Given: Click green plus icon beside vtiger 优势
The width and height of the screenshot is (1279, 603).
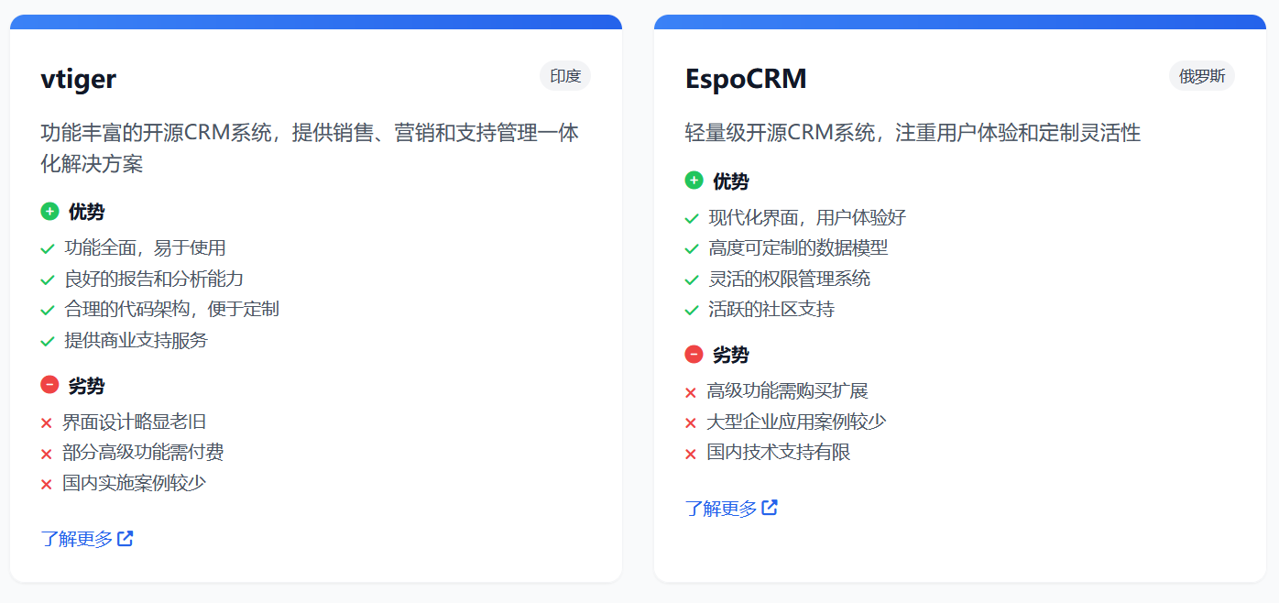Looking at the screenshot, I should (x=50, y=211).
